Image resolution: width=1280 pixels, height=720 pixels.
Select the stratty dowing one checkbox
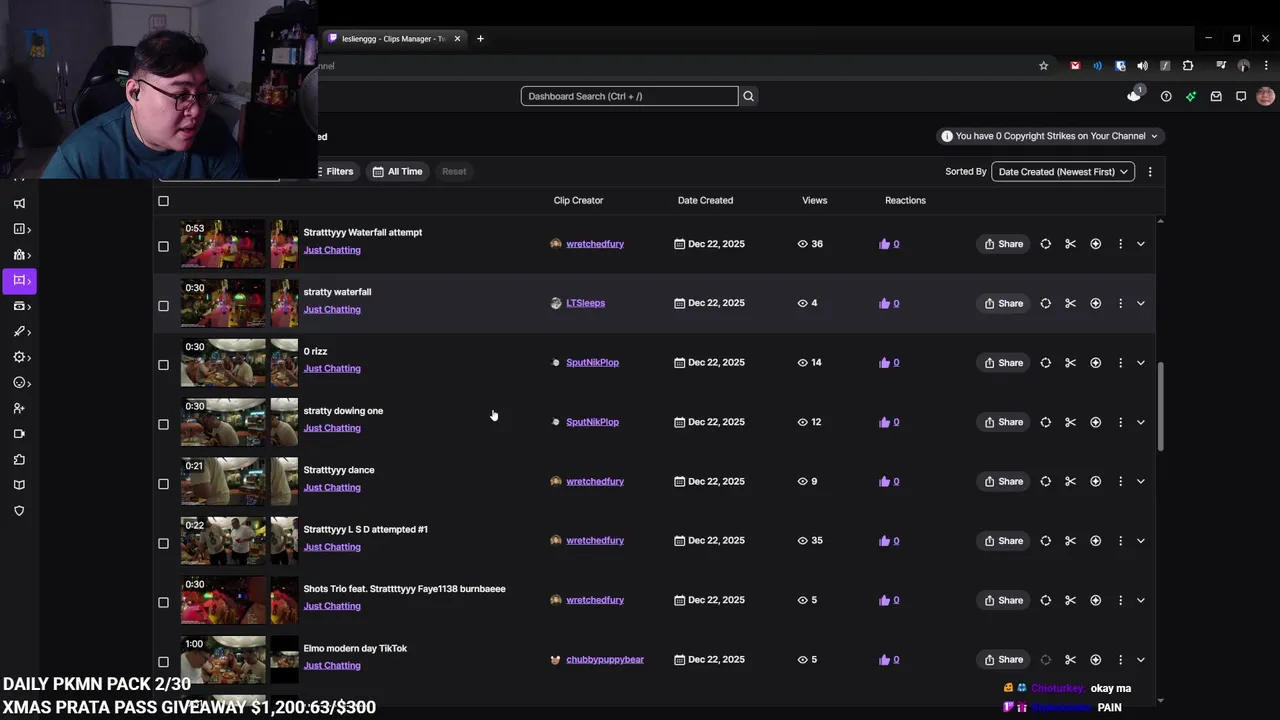coord(163,424)
